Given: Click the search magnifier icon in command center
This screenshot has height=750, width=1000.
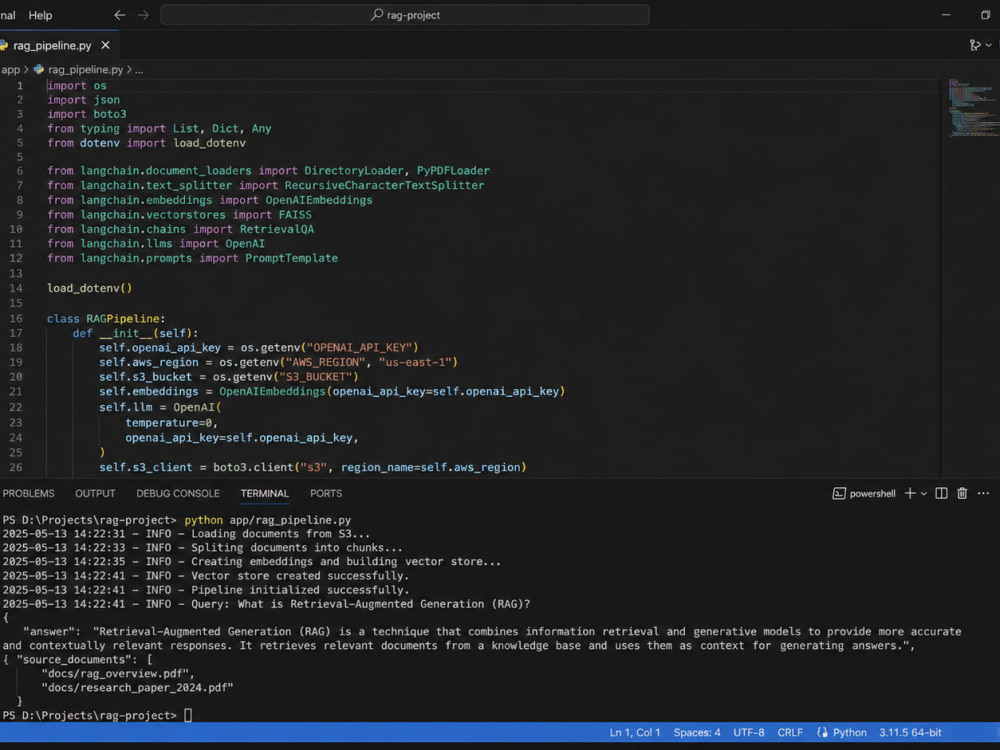Looking at the screenshot, I should [377, 15].
